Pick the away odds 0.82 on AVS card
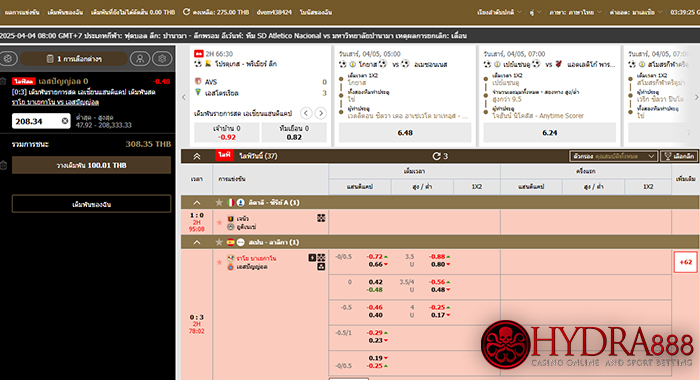The width and height of the screenshot is (700, 380). point(294,133)
